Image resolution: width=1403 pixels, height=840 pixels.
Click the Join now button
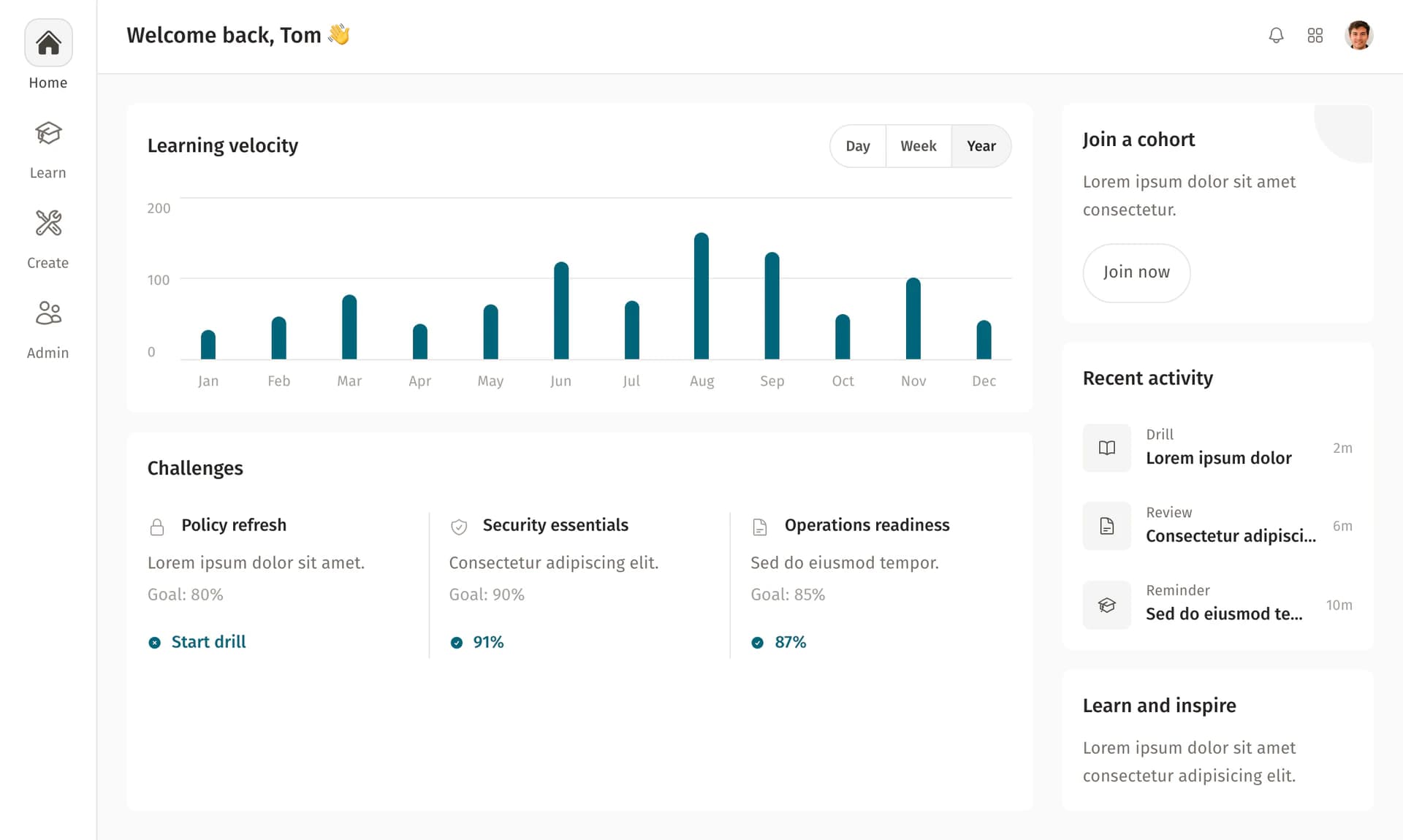coord(1136,272)
